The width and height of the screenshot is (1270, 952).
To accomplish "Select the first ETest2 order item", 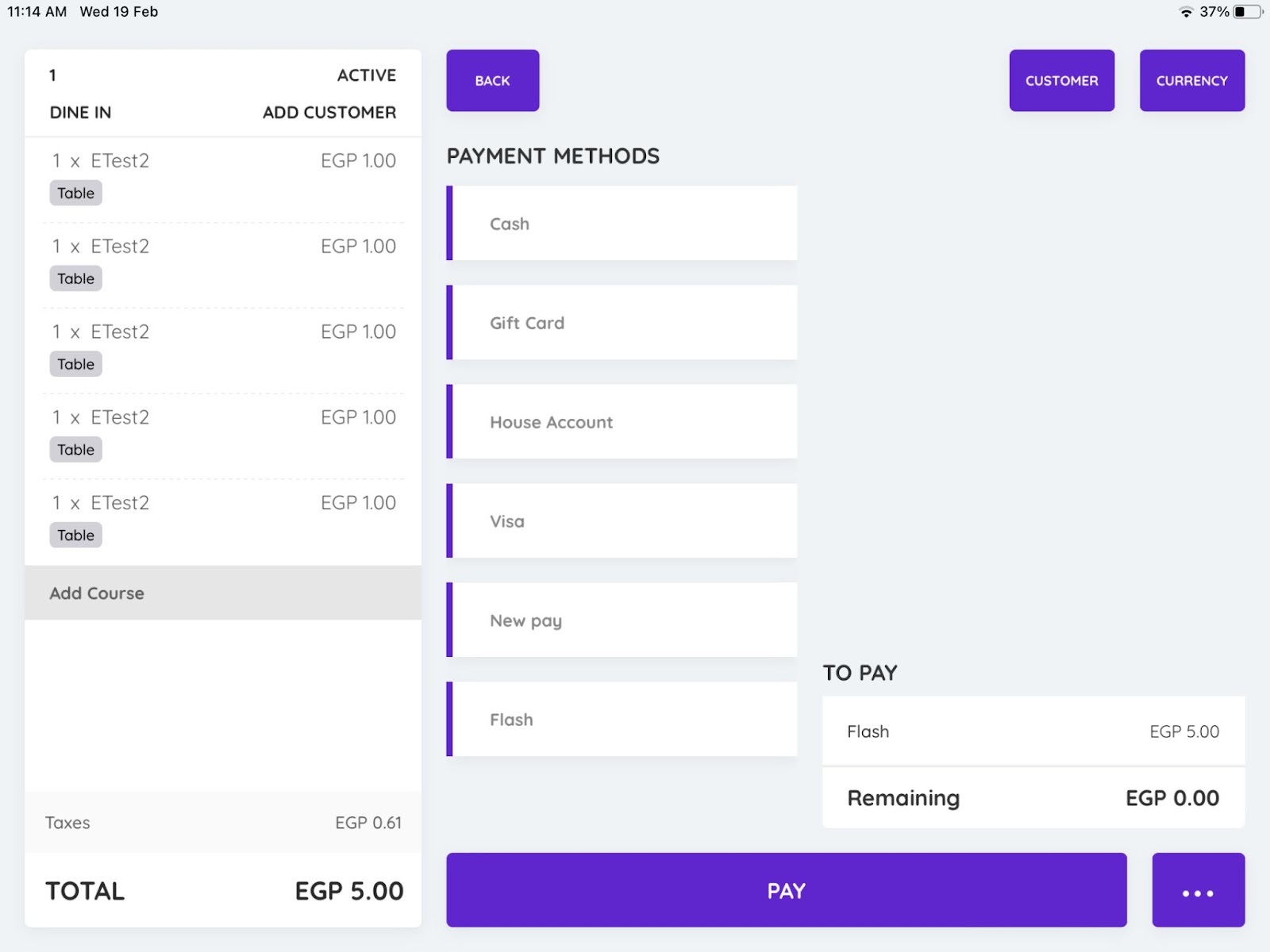I will (x=223, y=180).
